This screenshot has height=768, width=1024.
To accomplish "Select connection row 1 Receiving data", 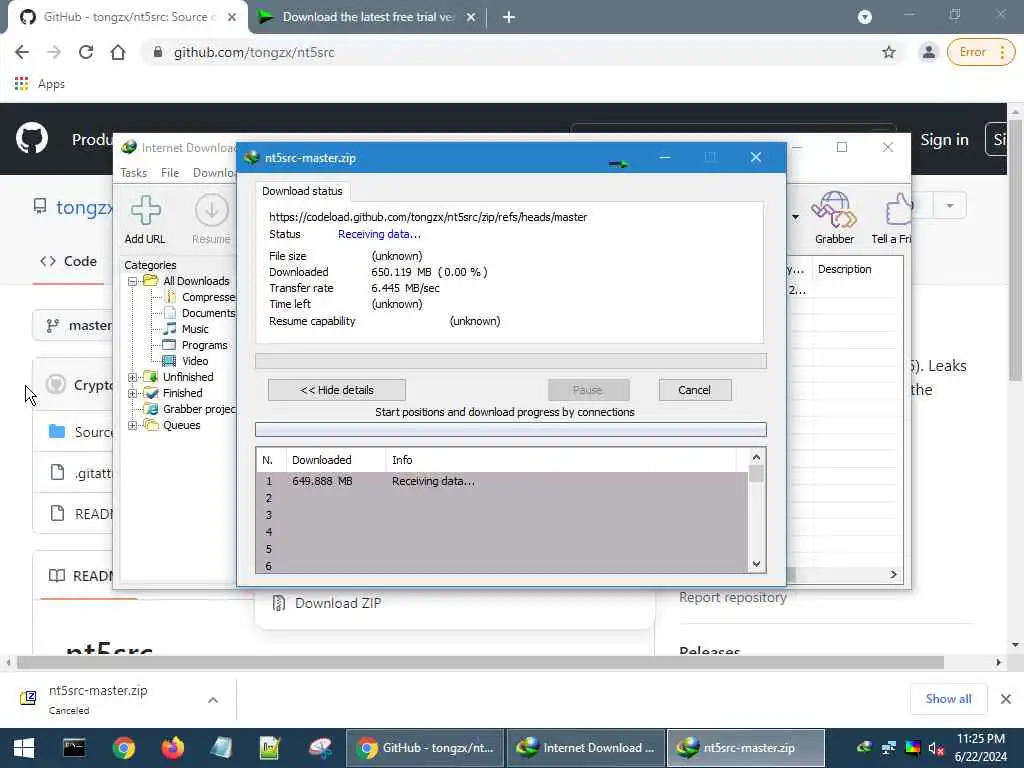I will tap(502, 481).
